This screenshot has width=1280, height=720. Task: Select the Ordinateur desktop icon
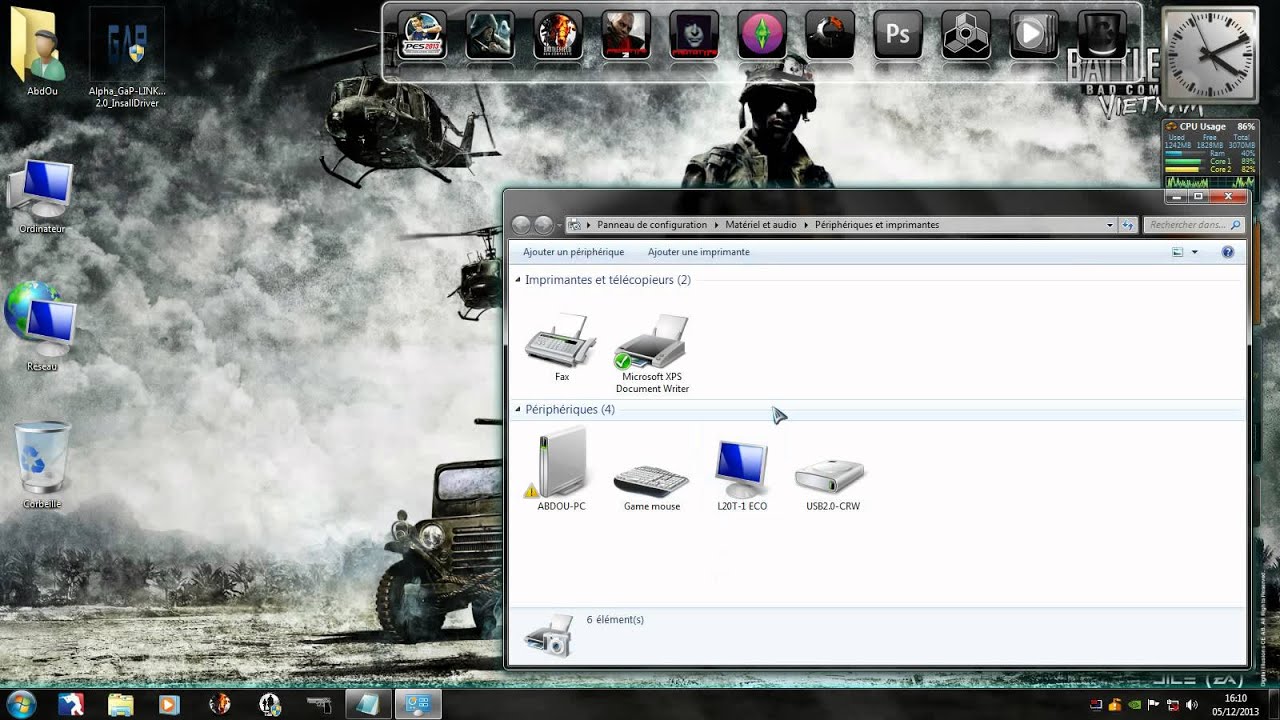point(42,196)
